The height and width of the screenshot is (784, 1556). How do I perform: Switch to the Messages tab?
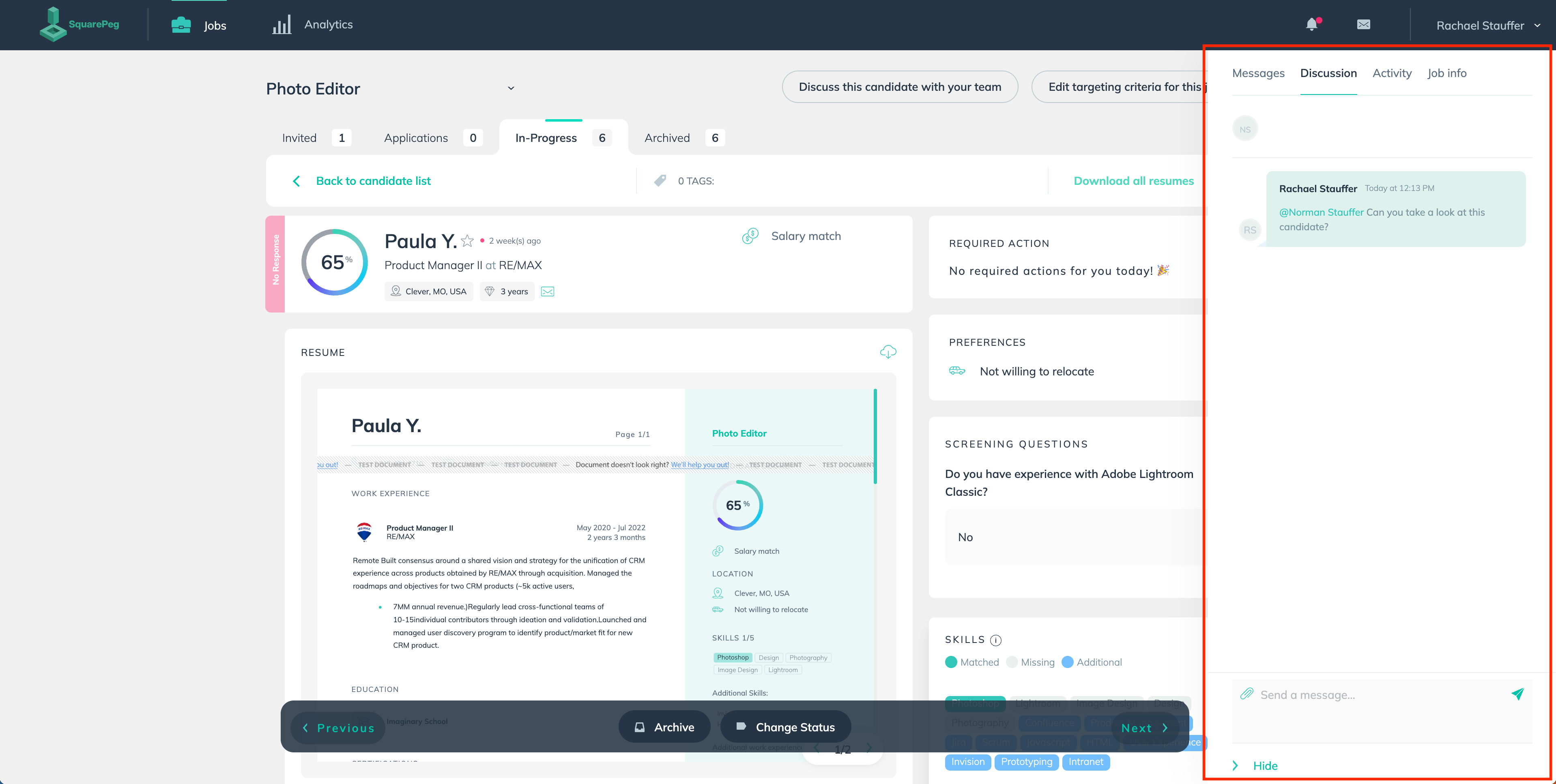[x=1258, y=73]
